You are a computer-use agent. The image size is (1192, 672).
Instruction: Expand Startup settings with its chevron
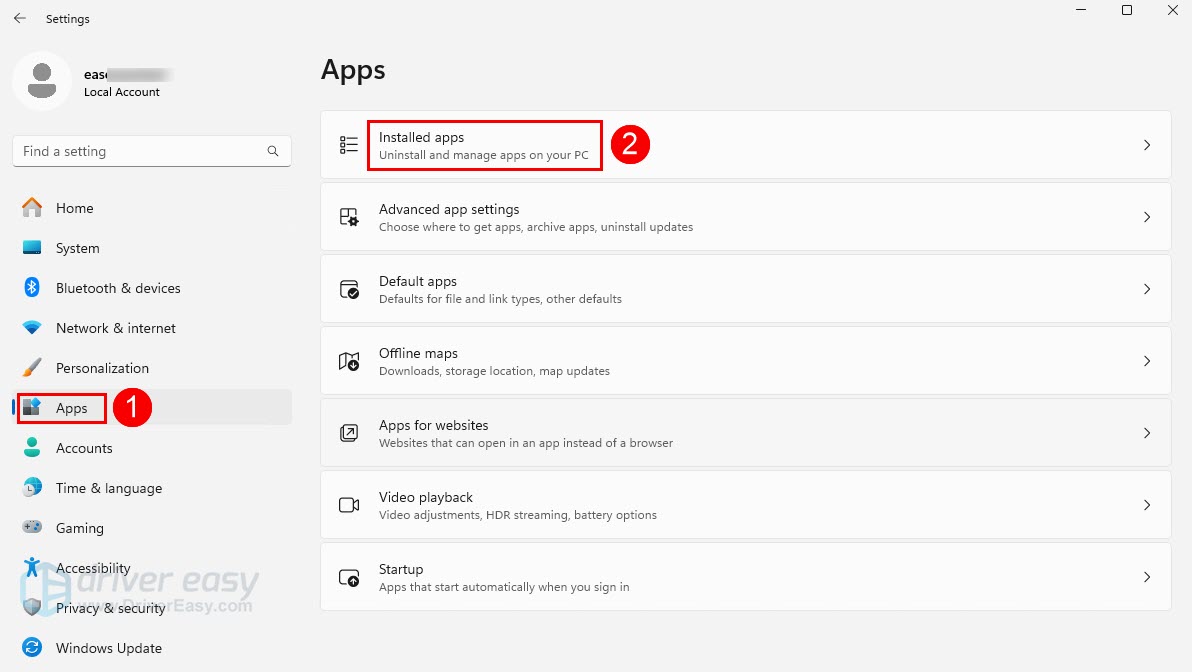click(x=1146, y=576)
